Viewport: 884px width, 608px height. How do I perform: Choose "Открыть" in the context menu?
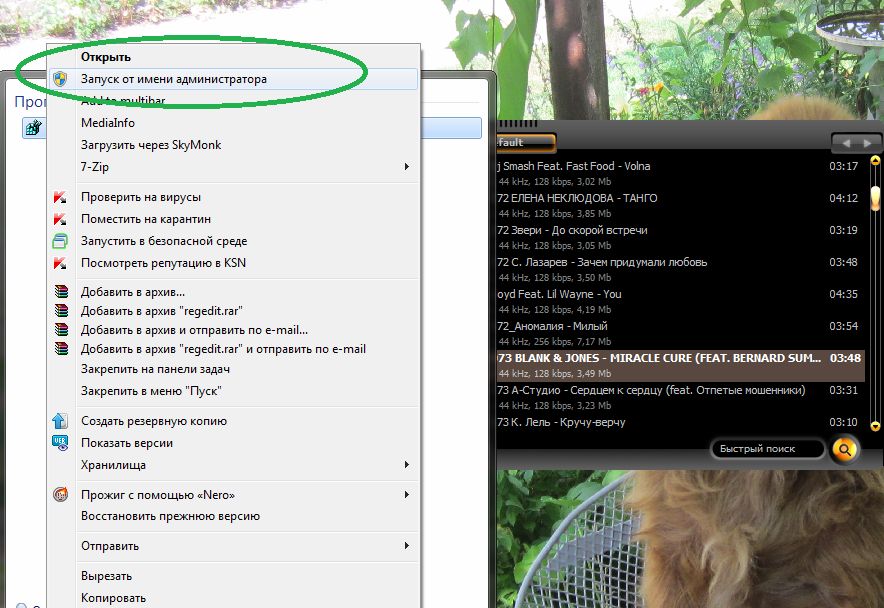point(106,57)
